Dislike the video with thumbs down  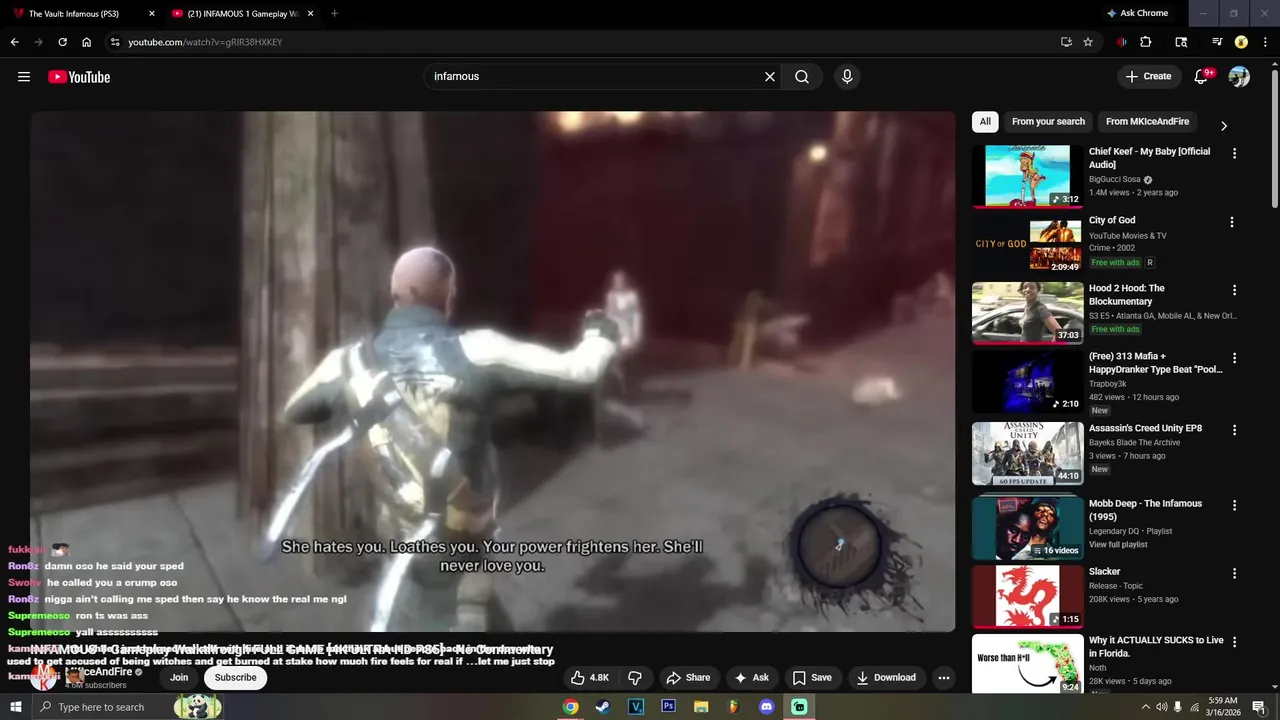click(635, 677)
